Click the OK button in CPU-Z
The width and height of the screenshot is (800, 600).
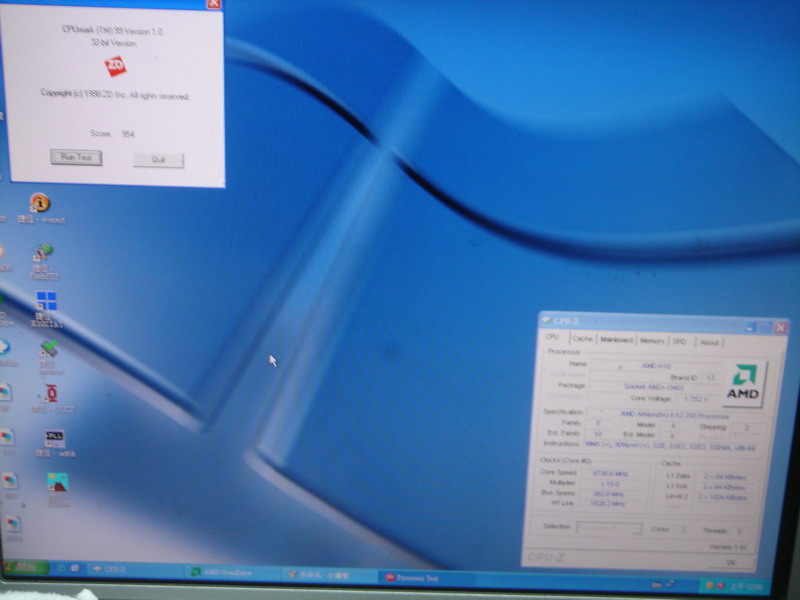731,562
